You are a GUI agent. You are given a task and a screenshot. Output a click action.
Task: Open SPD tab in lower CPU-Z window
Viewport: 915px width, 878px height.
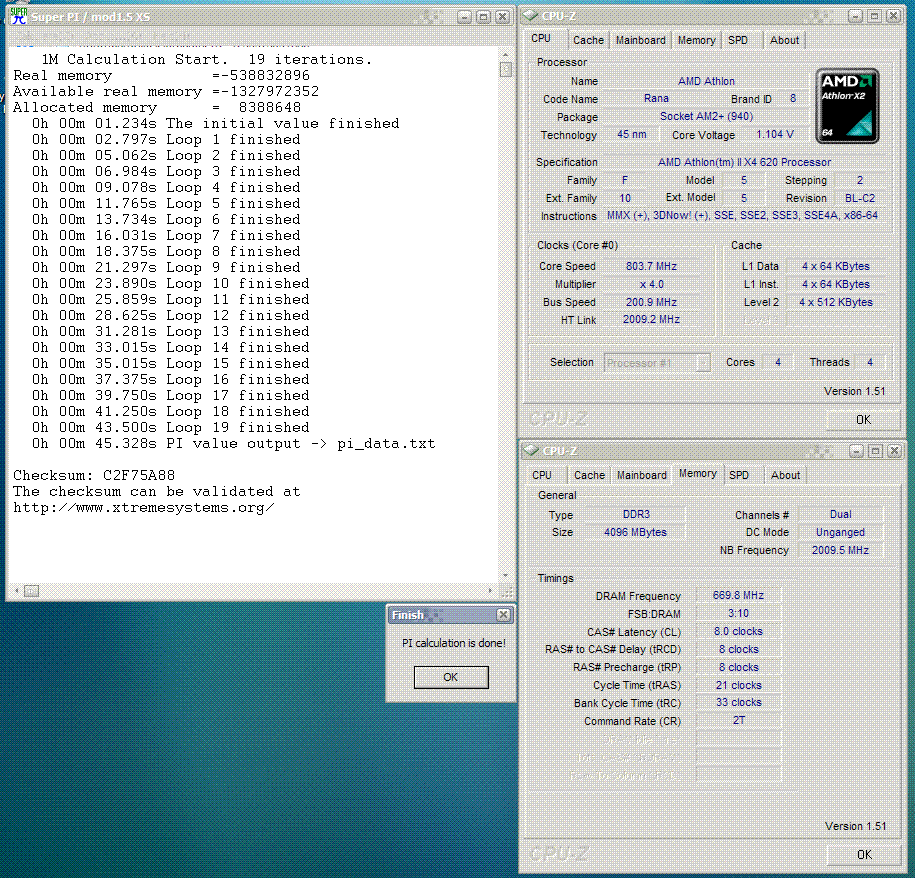coord(738,475)
